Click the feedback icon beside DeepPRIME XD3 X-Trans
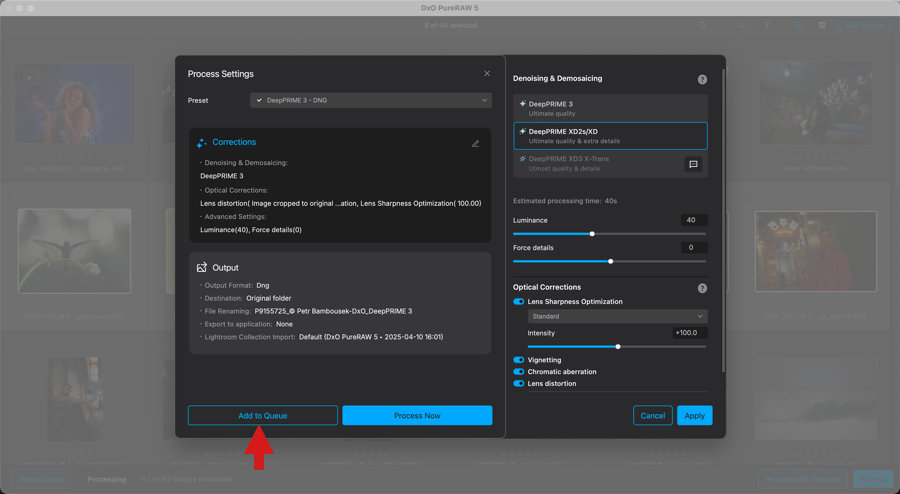This screenshot has width=900, height=494. pyautogui.click(x=693, y=164)
